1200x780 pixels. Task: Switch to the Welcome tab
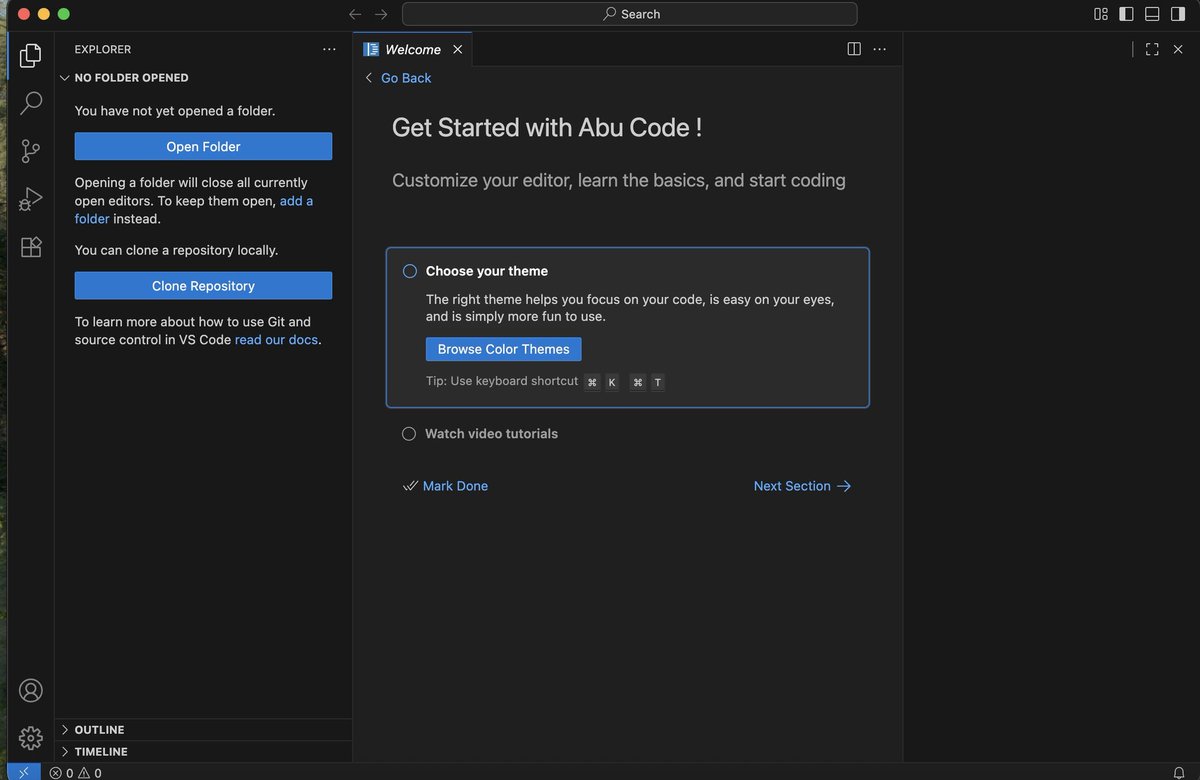click(412, 49)
